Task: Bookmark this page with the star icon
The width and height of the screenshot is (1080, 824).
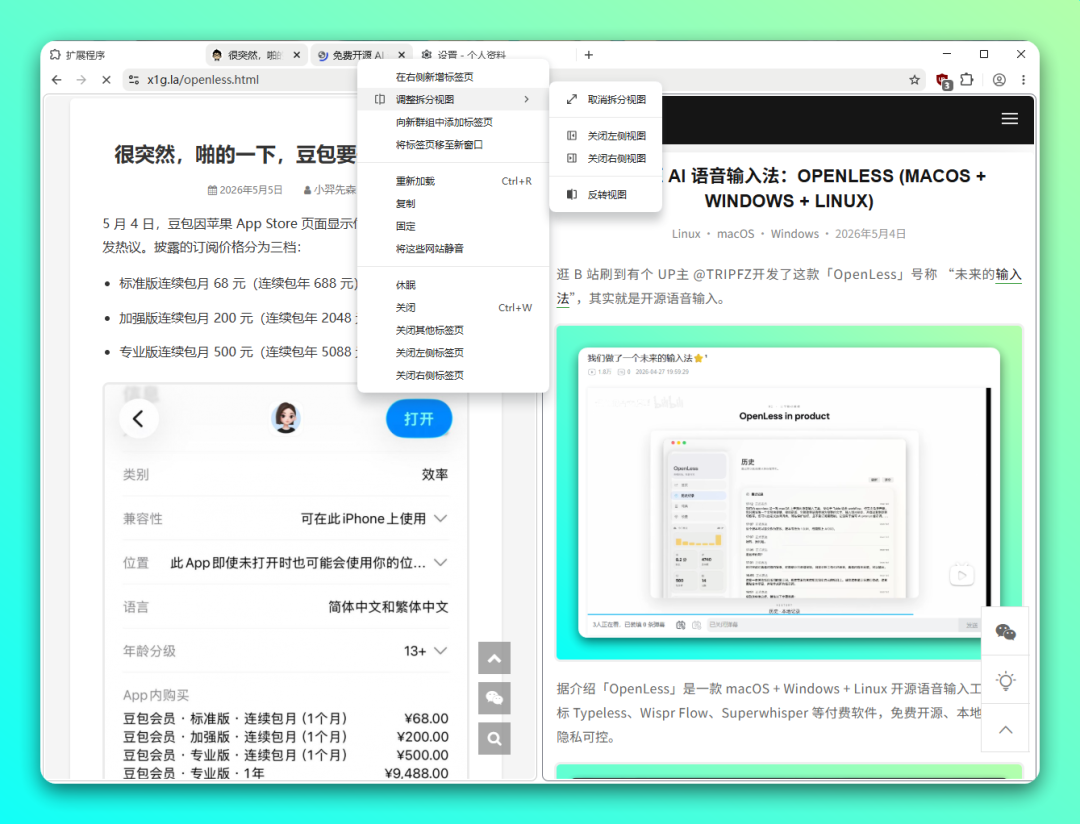Action: (x=914, y=80)
